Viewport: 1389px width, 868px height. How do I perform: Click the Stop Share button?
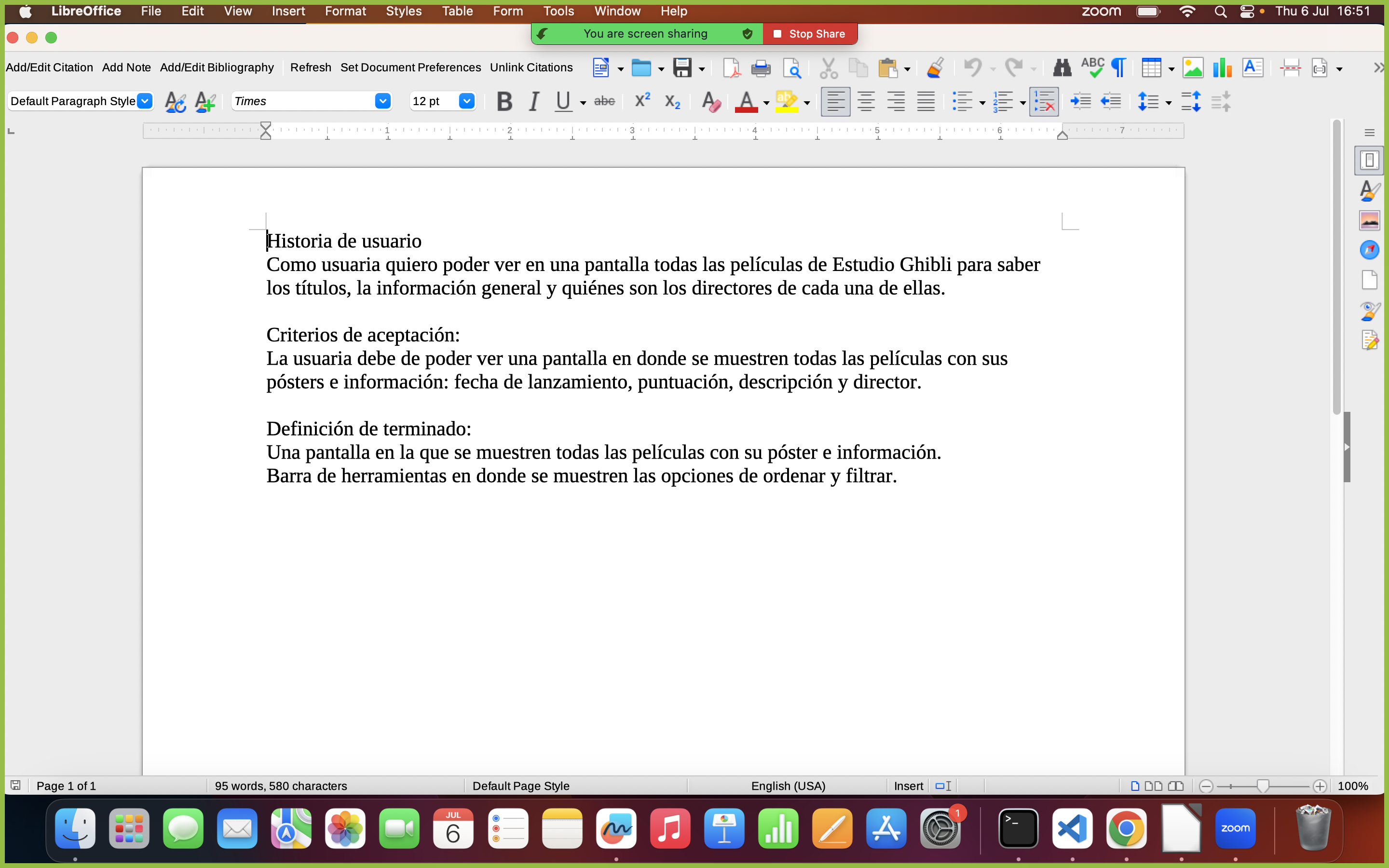[x=810, y=34]
